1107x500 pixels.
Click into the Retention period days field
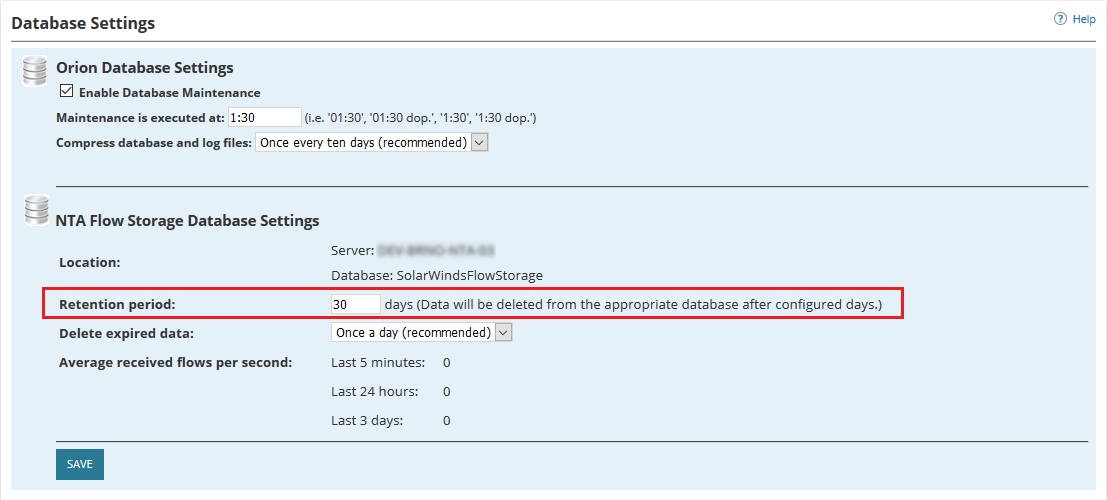tap(355, 304)
